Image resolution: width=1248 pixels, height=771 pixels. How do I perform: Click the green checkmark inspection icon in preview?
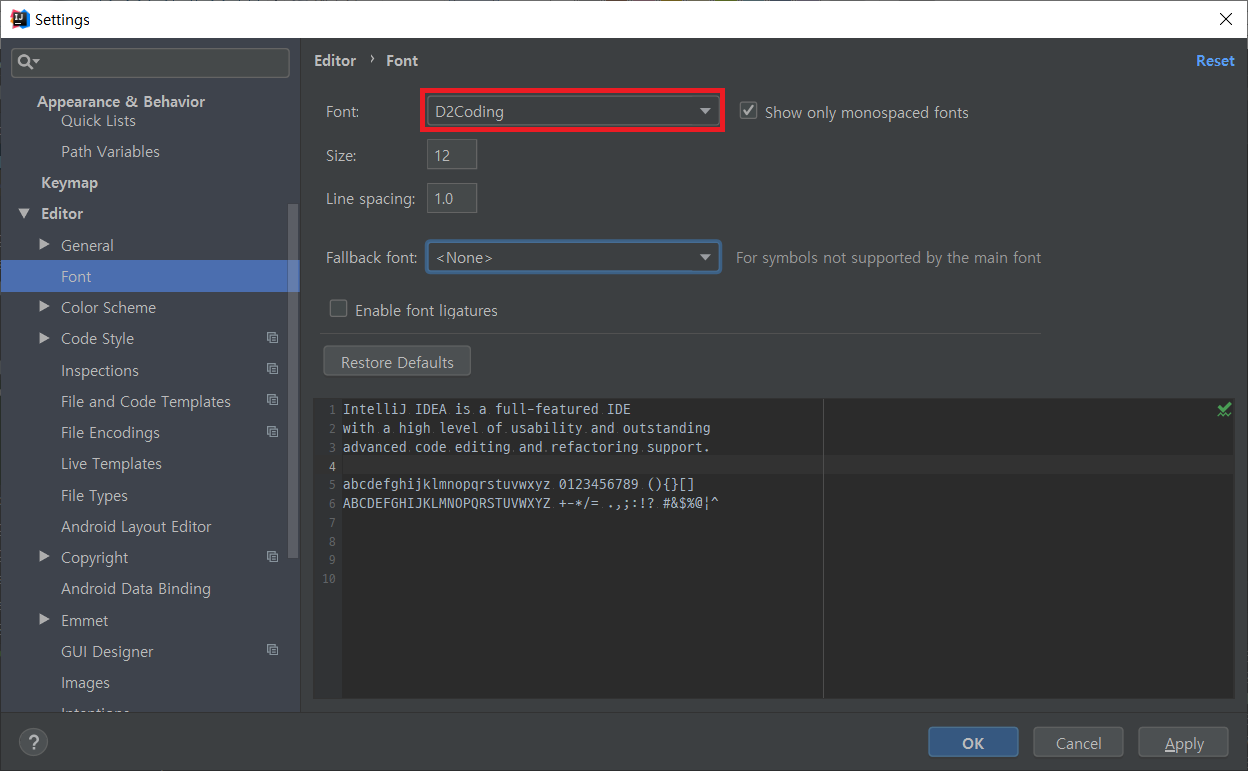point(1223,409)
